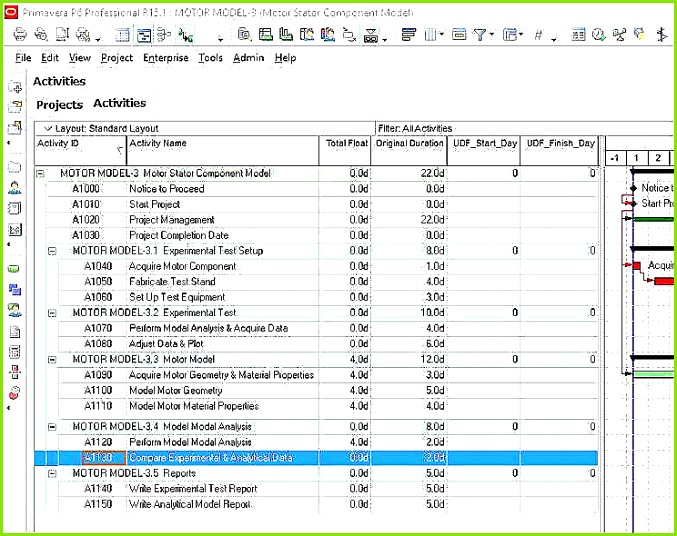The width and height of the screenshot is (677, 536).
Task: Open the Tools menu
Action: click(210, 57)
